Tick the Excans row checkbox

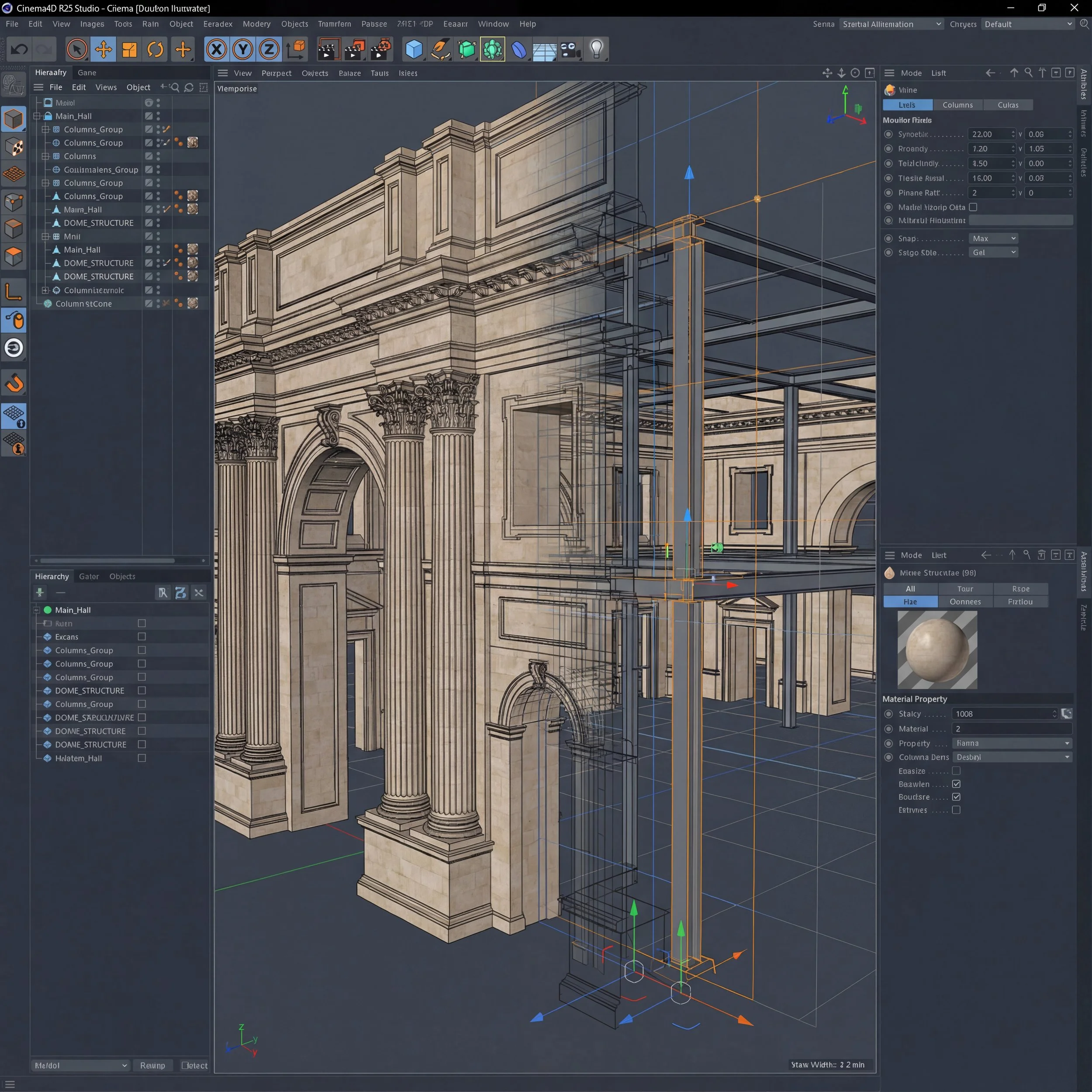pos(142,637)
